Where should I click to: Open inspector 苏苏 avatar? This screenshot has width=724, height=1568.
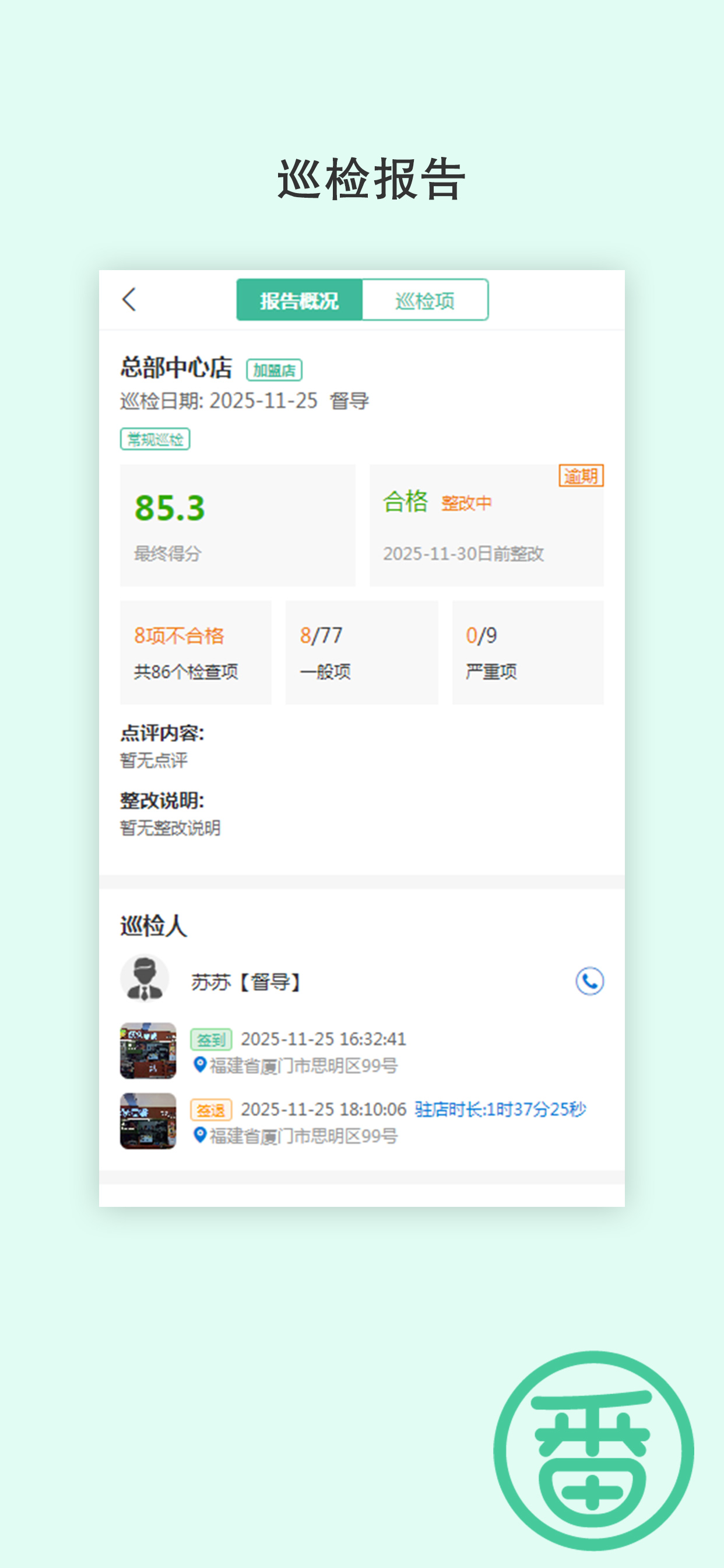(x=145, y=978)
